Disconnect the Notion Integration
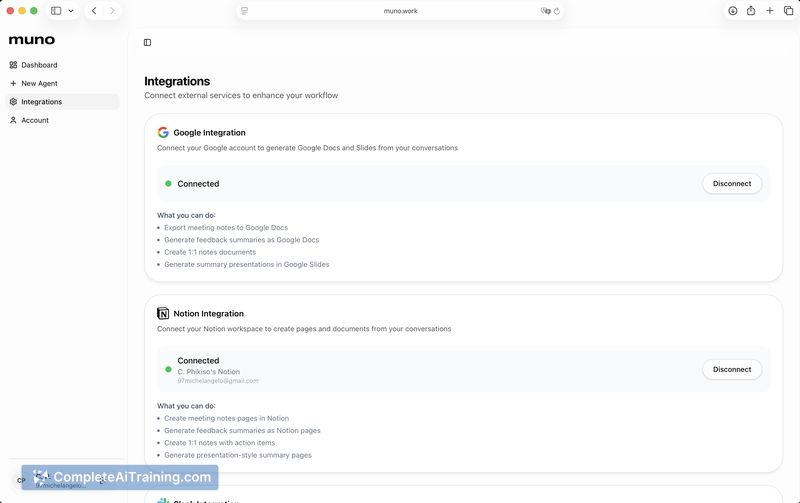 [x=732, y=369]
